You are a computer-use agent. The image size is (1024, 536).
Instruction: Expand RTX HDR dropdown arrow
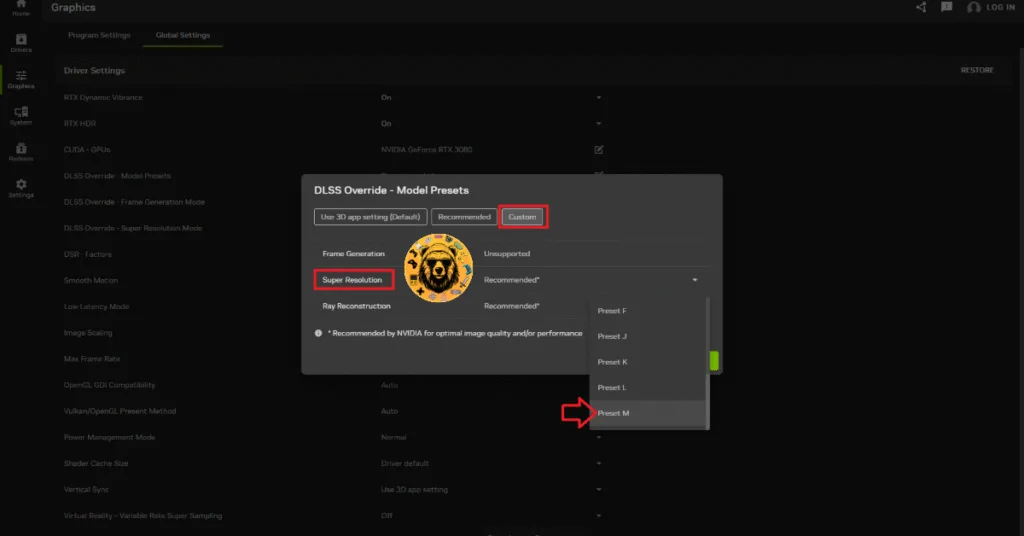599,123
